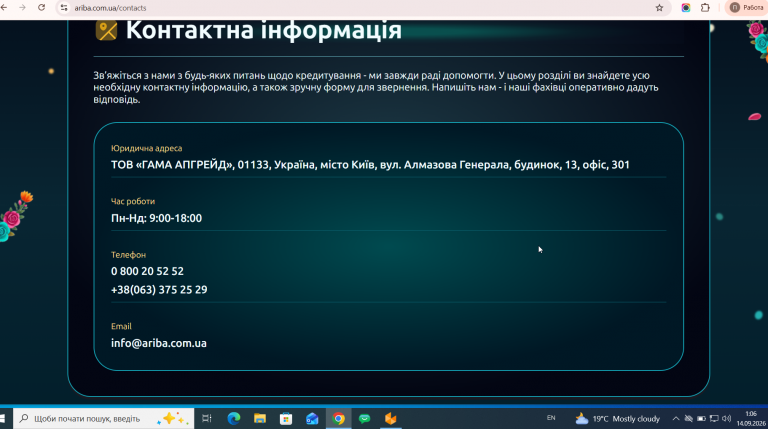Click phone number +38(063) 375 25 29

pos(159,289)
